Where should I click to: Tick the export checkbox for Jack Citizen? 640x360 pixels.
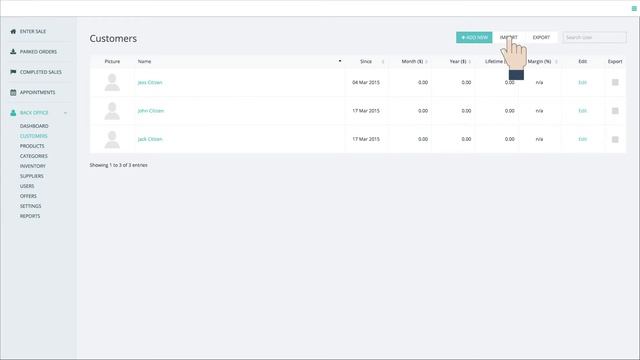tap(615, 139)
